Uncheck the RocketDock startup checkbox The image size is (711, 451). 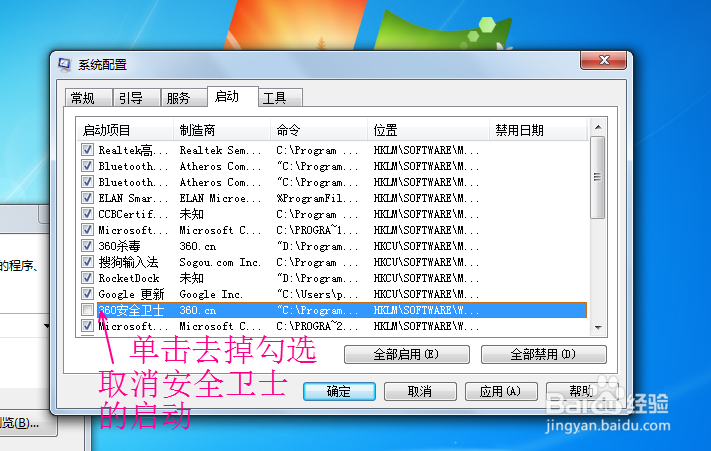point(87,277)
